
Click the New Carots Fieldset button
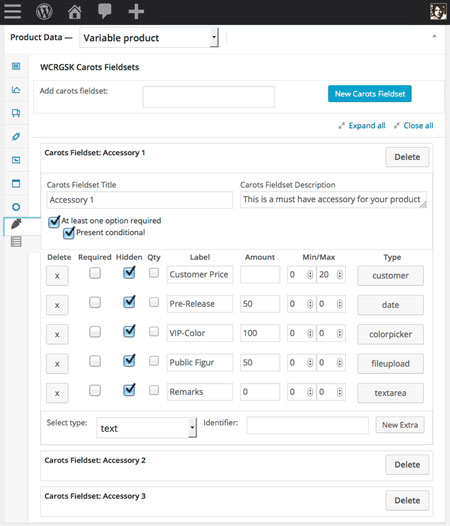pyautogui.click(x=370, y=94)
